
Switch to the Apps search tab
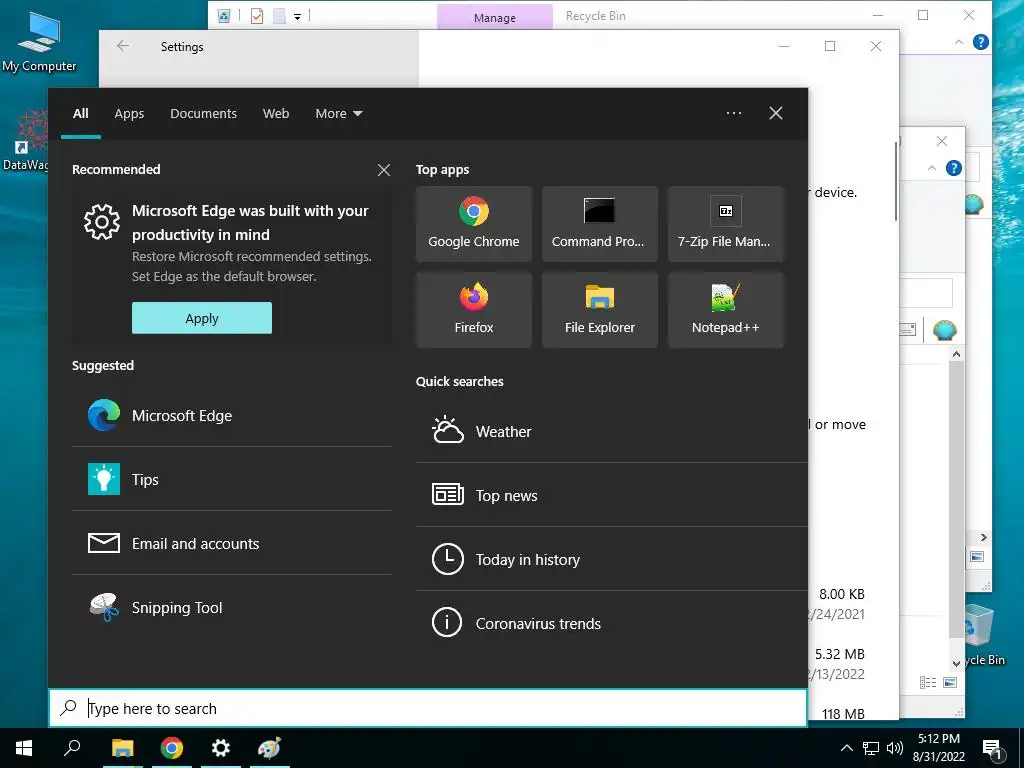129,114
